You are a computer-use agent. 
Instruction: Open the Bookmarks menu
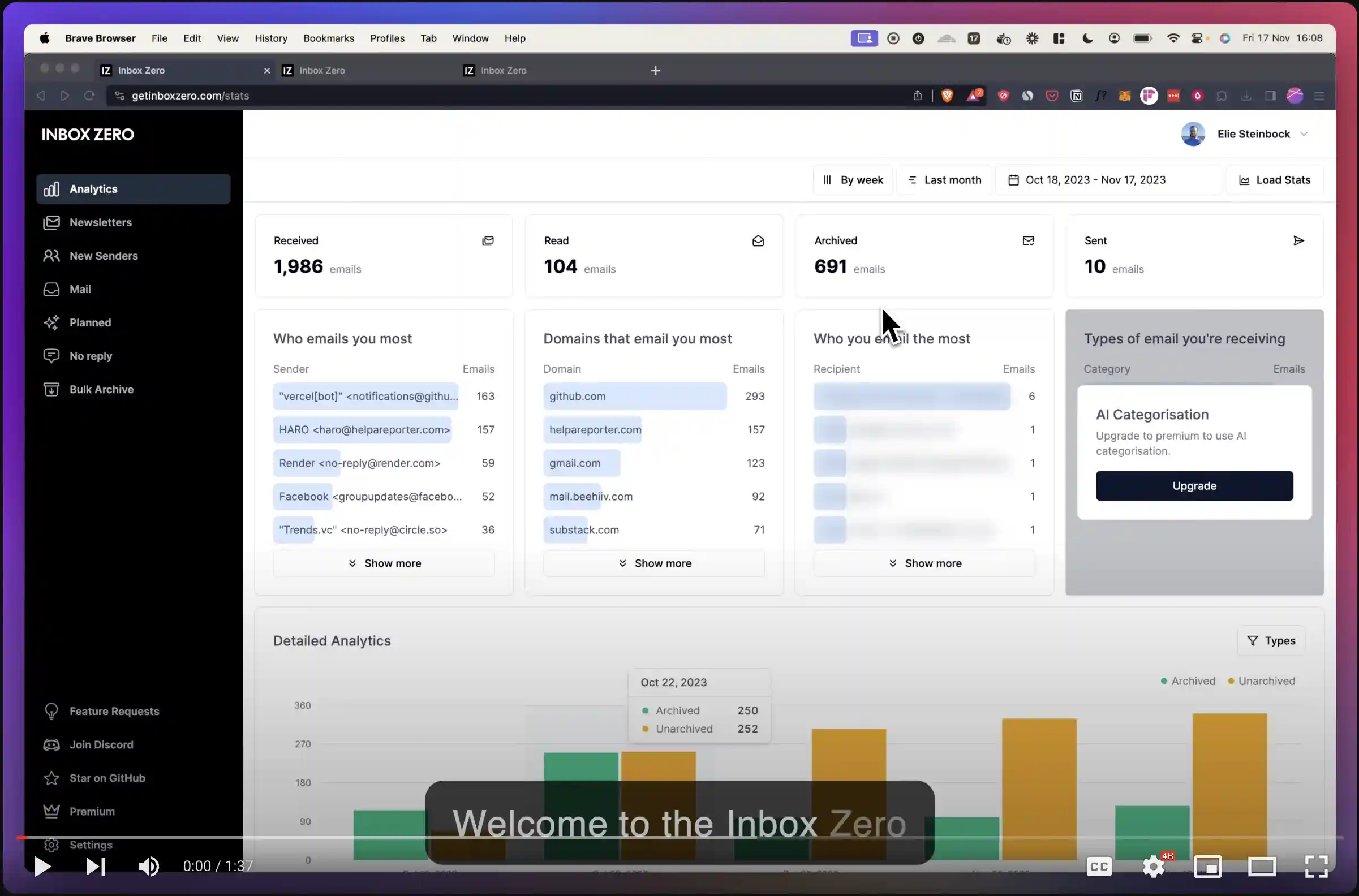tap(329, 38)
